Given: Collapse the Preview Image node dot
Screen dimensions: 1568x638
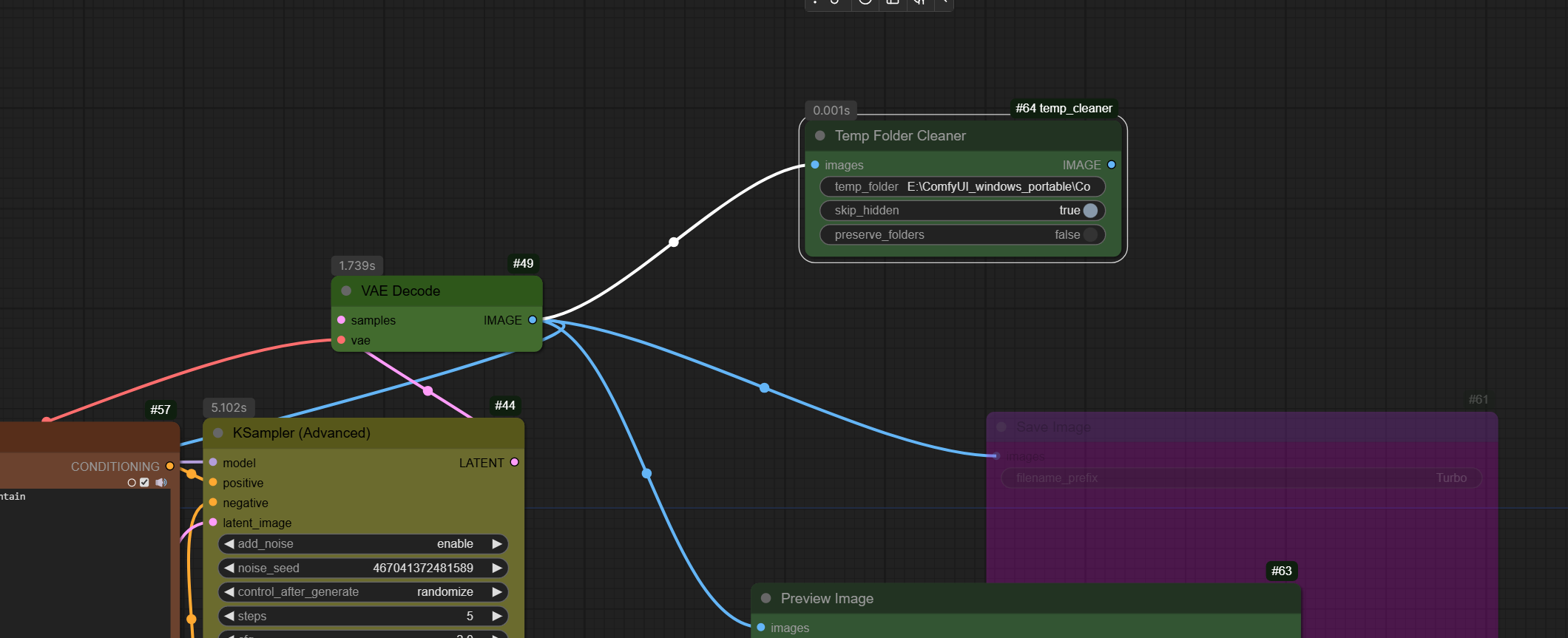Looking at the screenshot, I should coord(766,599).
